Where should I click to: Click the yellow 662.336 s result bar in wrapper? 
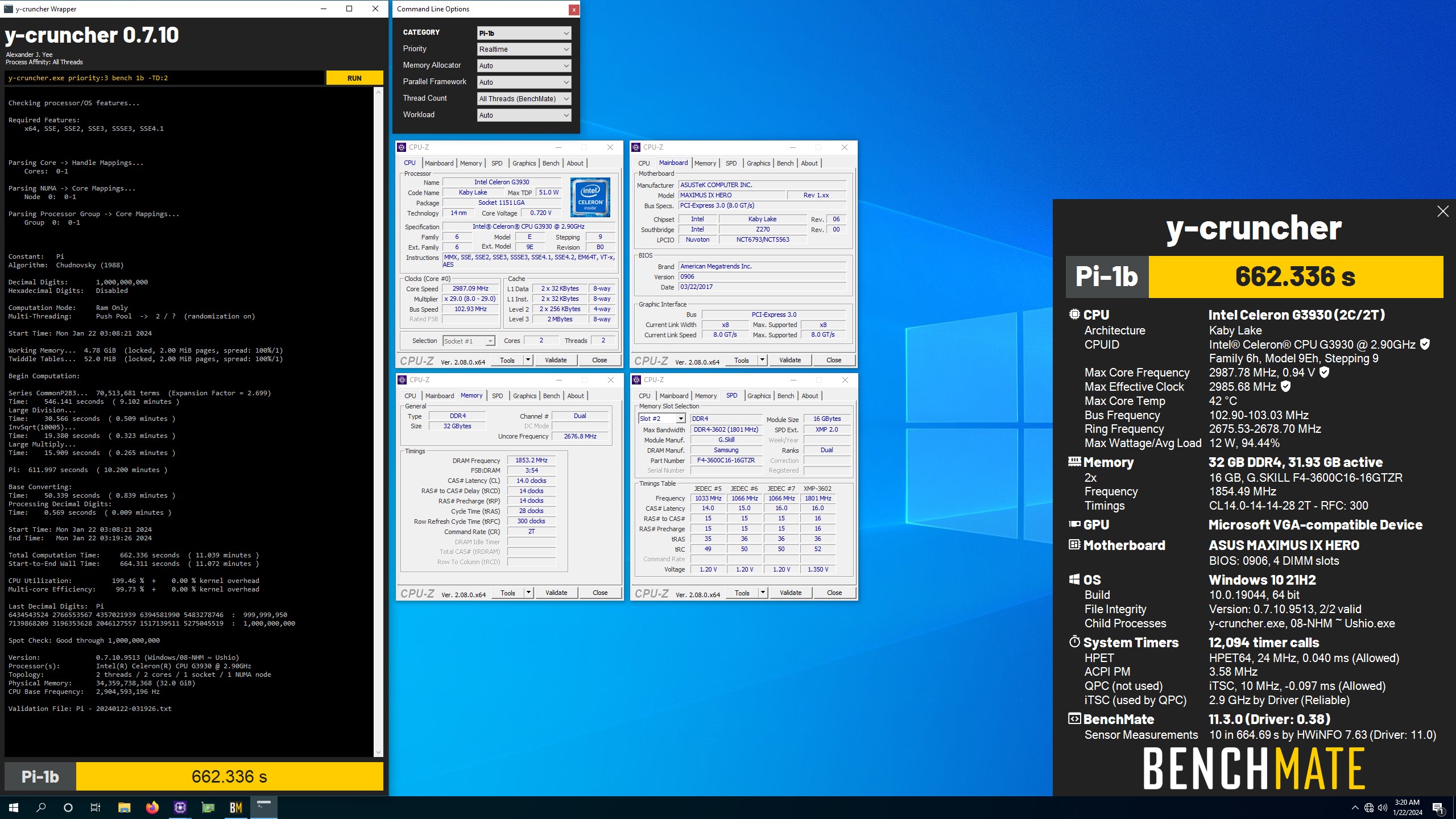tap(229, 776)
